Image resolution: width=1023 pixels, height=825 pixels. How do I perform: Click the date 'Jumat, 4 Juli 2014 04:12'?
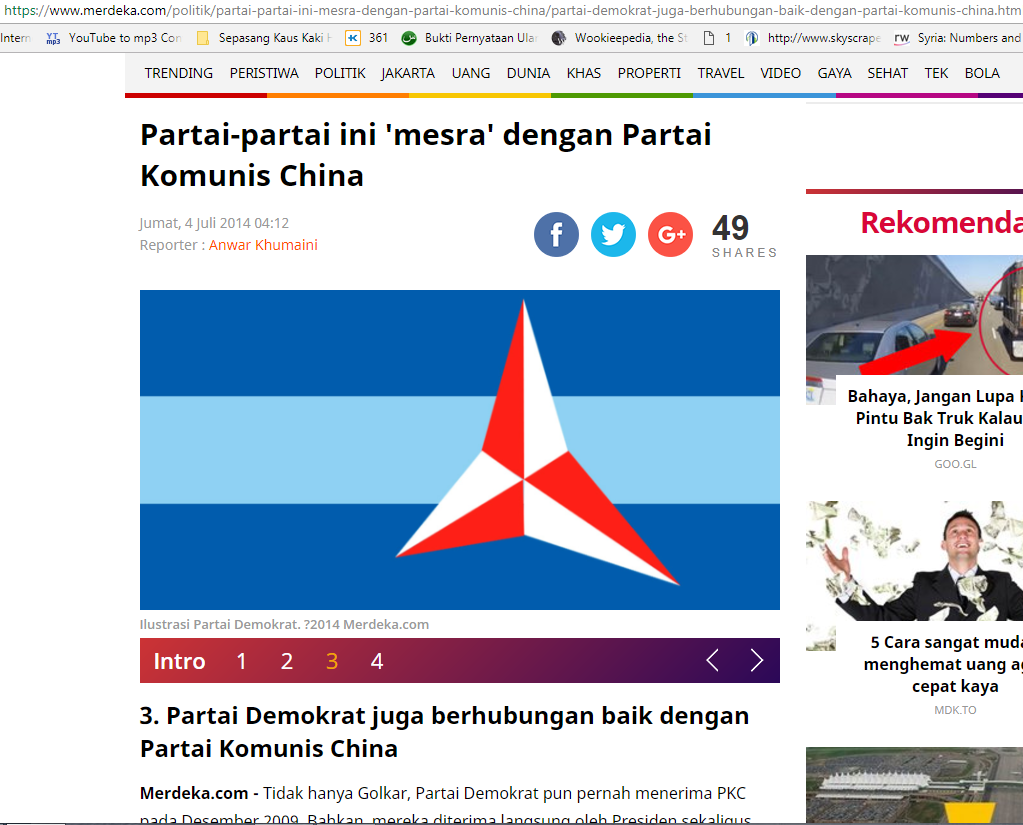pos(214,223)
